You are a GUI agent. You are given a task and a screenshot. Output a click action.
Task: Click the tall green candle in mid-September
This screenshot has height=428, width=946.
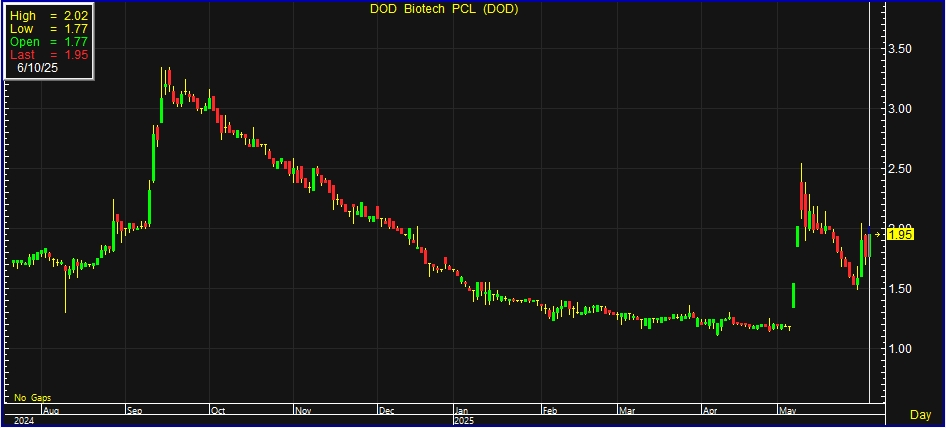click(156, 152)
